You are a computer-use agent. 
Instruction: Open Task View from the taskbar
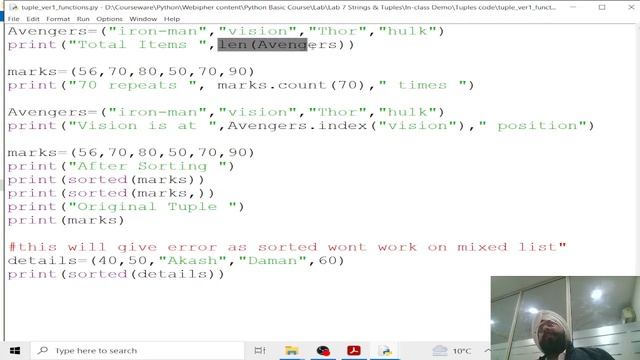pyautogui.click(x=260, y=351)
